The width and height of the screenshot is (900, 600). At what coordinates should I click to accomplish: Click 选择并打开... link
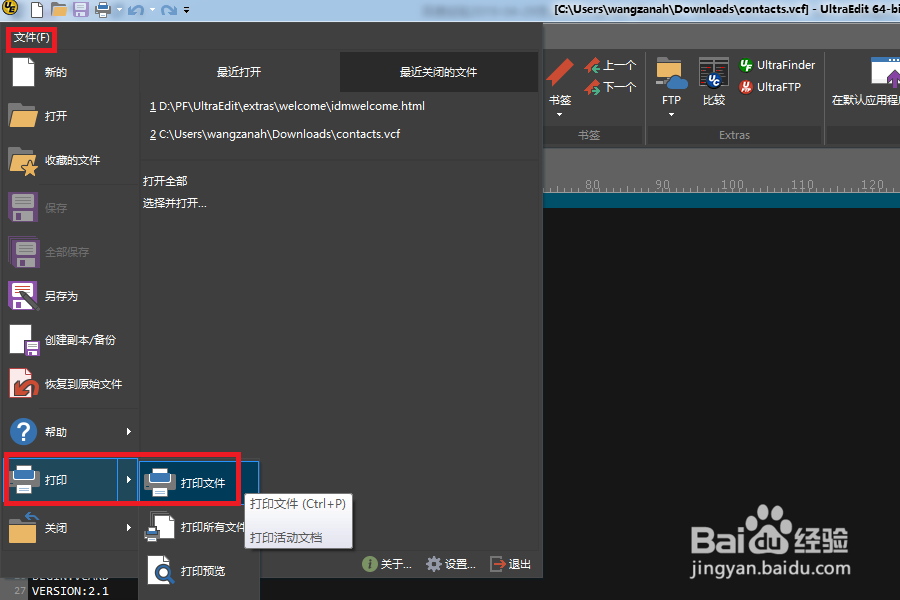tap(174, 203)
